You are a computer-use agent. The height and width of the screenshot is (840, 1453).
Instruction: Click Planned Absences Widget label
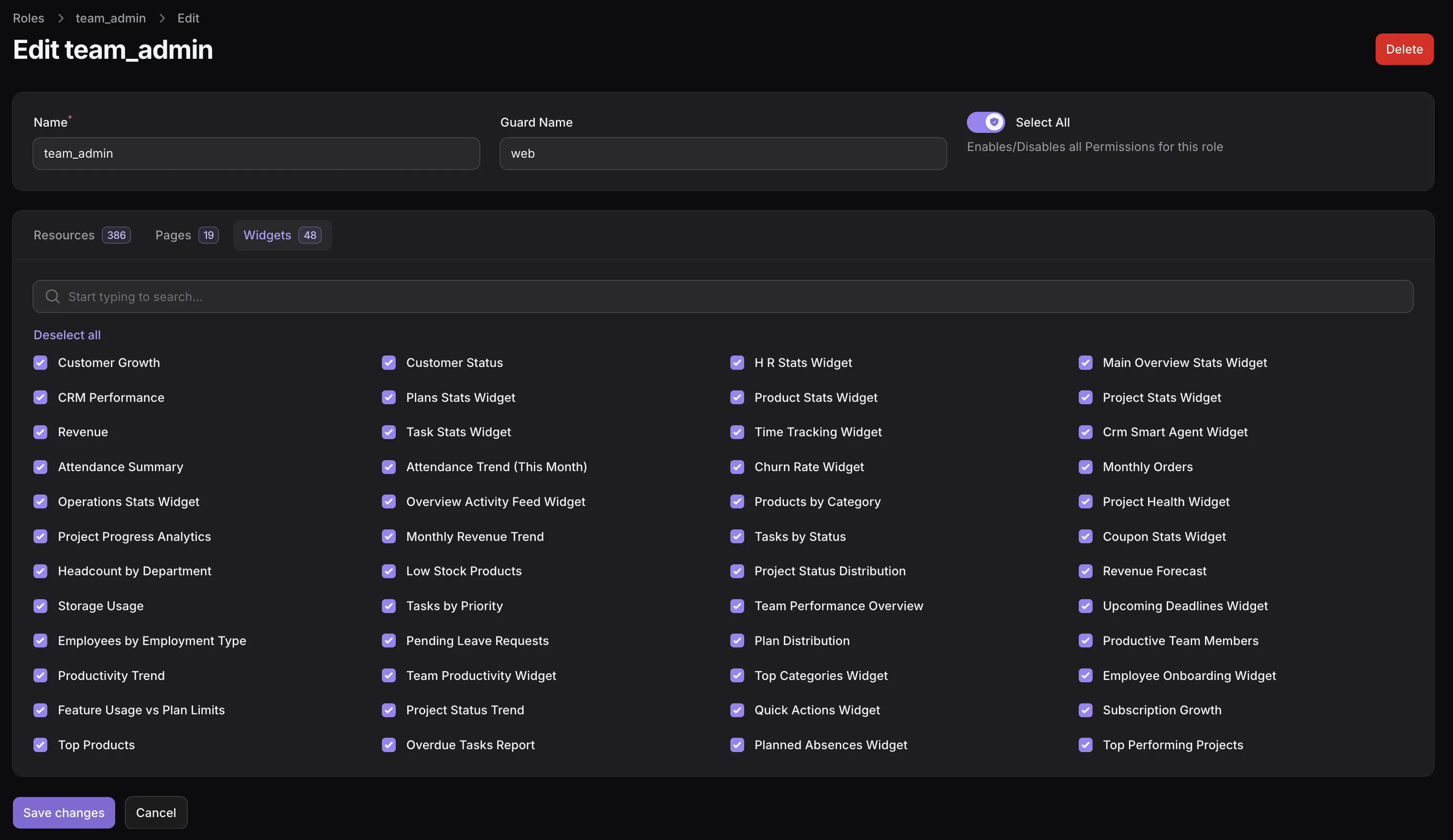(x=831, y=745)
